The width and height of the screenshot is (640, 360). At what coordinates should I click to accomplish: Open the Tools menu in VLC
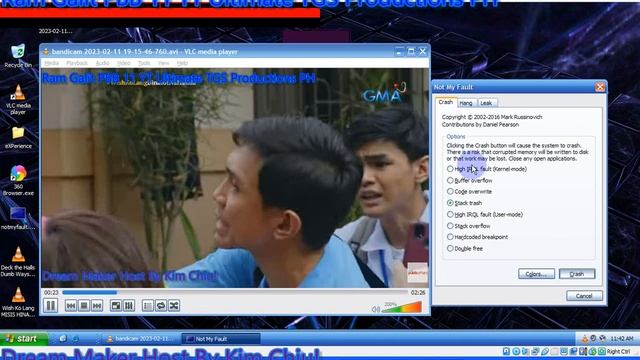[144, 63]
